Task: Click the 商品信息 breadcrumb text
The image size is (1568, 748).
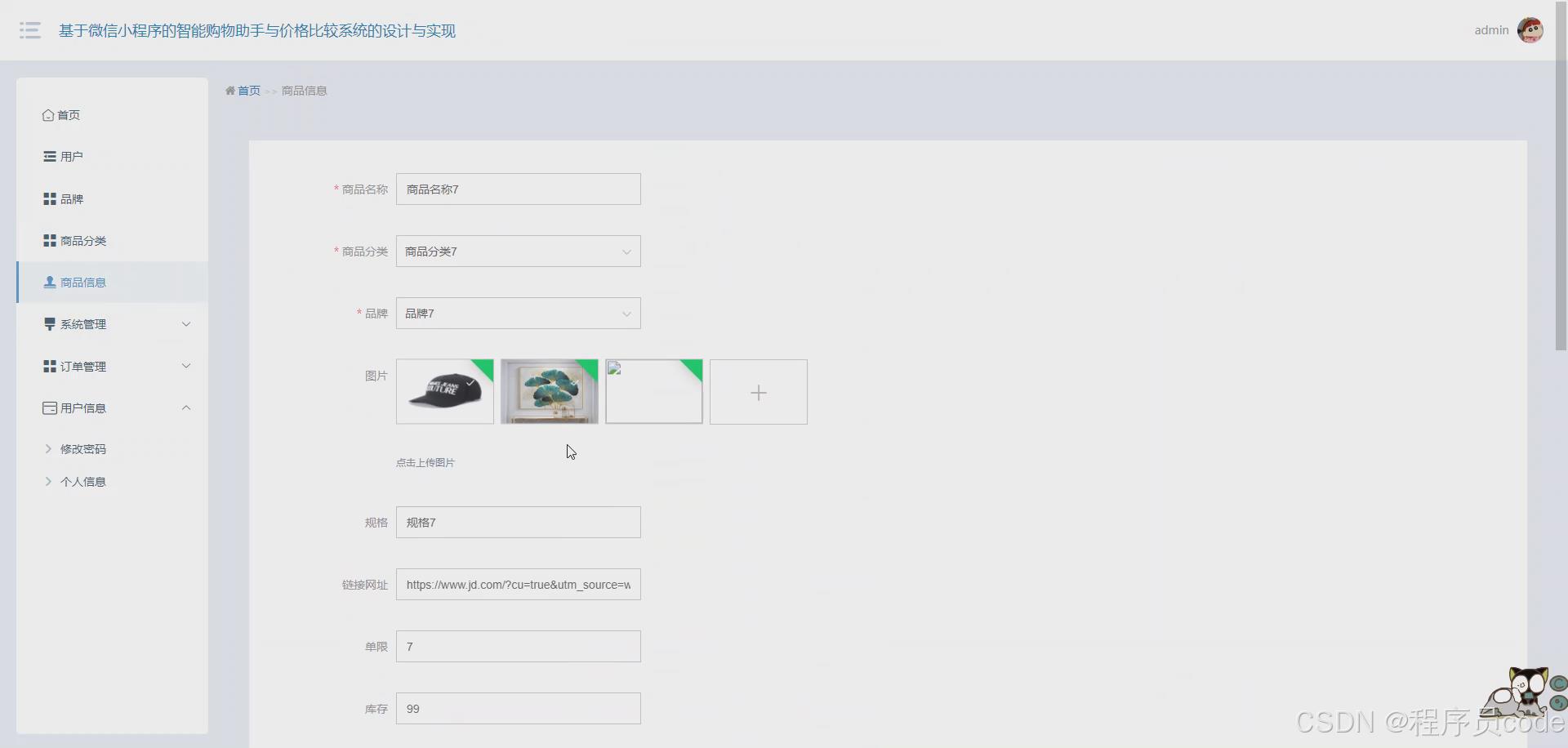Action: (x=304, y=91)
